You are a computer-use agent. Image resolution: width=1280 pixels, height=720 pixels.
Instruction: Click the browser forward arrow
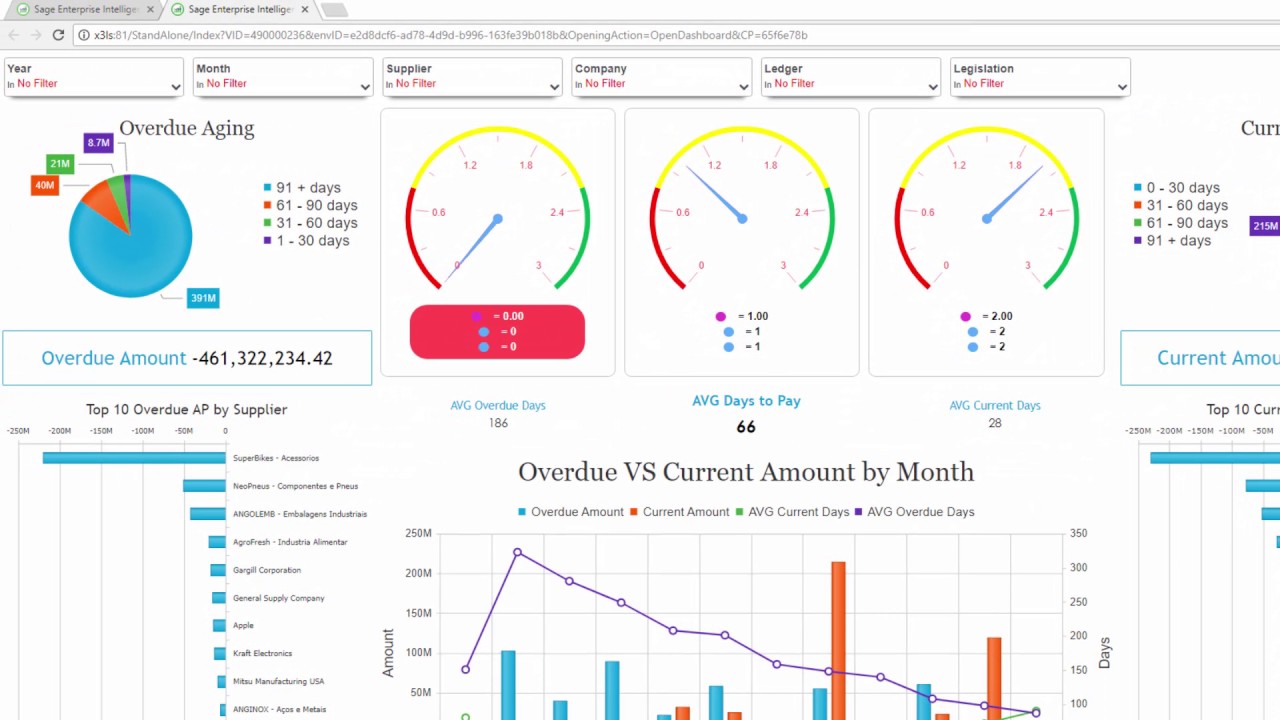(x=36, y=35)
